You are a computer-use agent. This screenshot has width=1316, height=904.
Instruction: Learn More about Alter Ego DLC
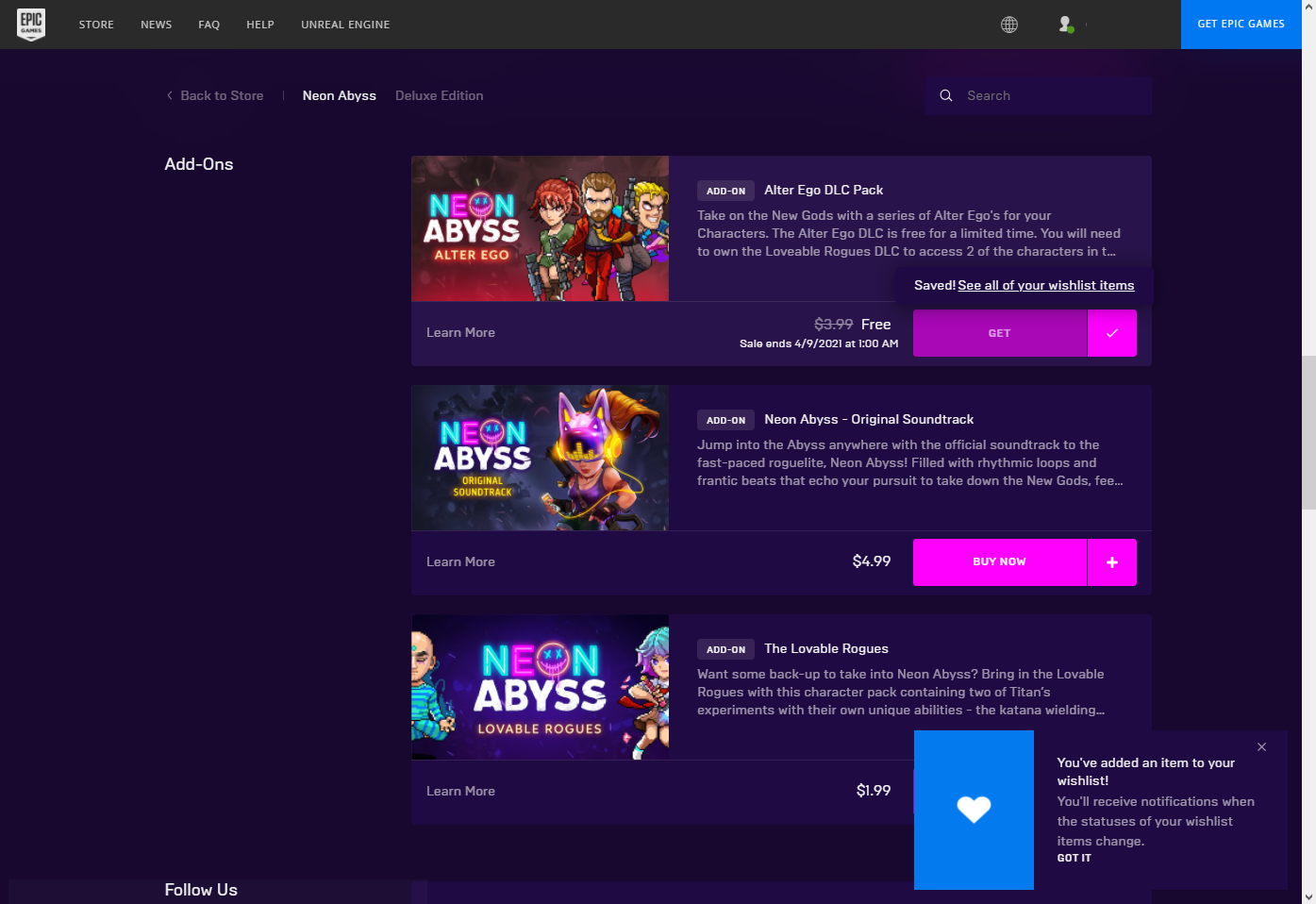(460, 332)
